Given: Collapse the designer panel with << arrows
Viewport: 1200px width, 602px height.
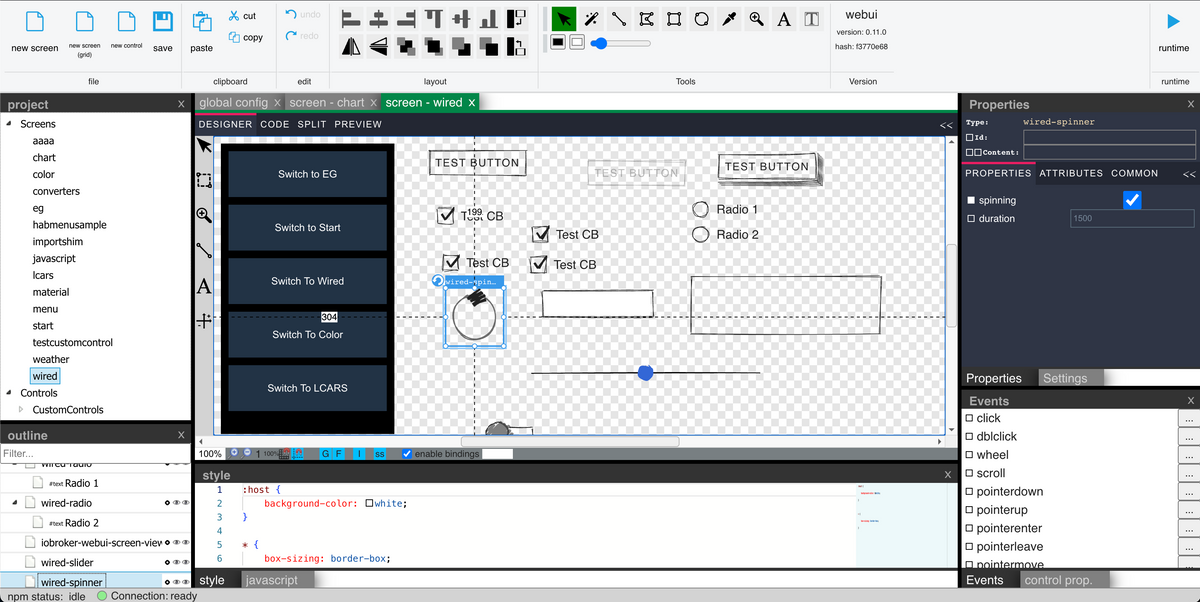Looking at the screenshot, I should 946,125.
